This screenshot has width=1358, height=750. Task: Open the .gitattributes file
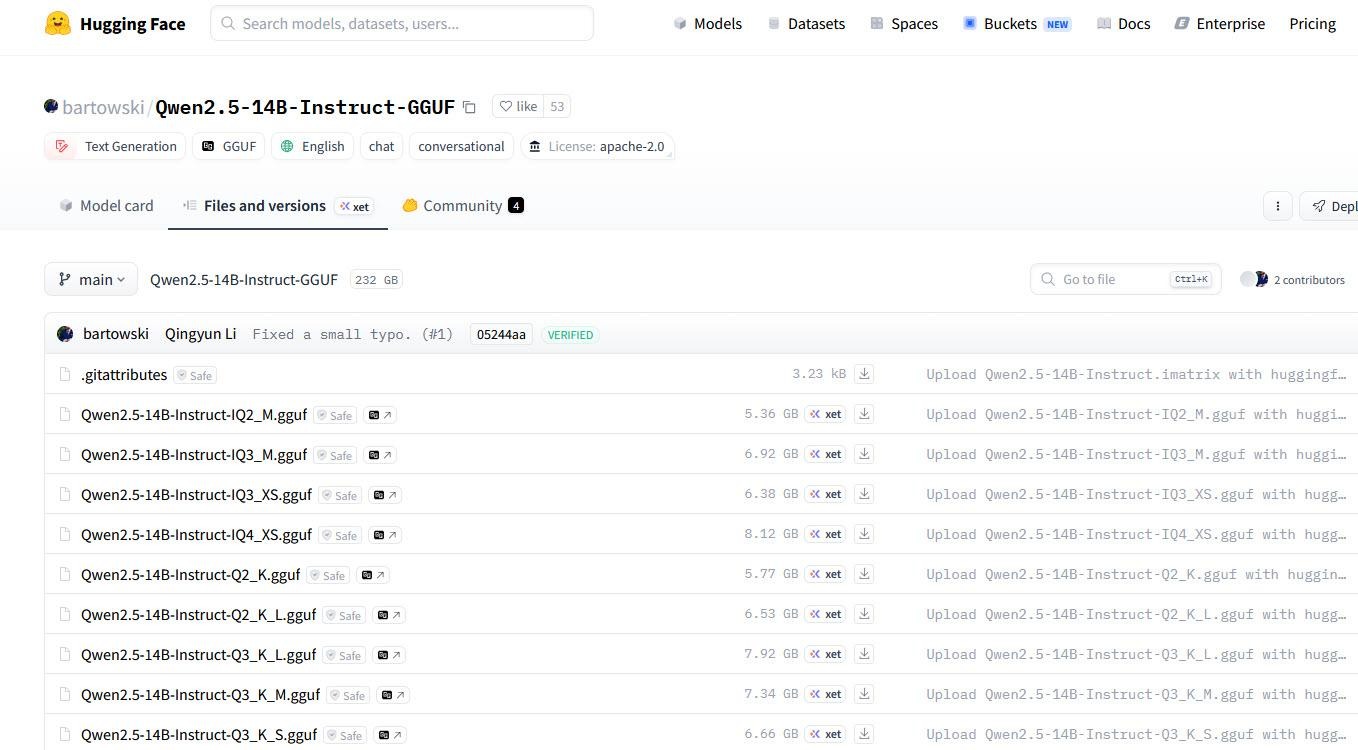[124, 375]
